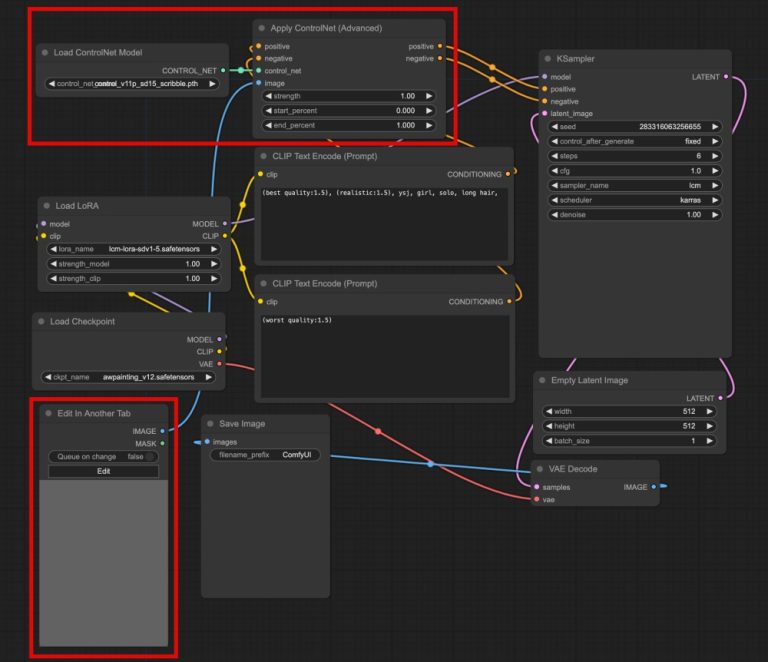Click the CONTROL_NET output socket
Screen dimensions: 768x662
(x=223, y=71)
